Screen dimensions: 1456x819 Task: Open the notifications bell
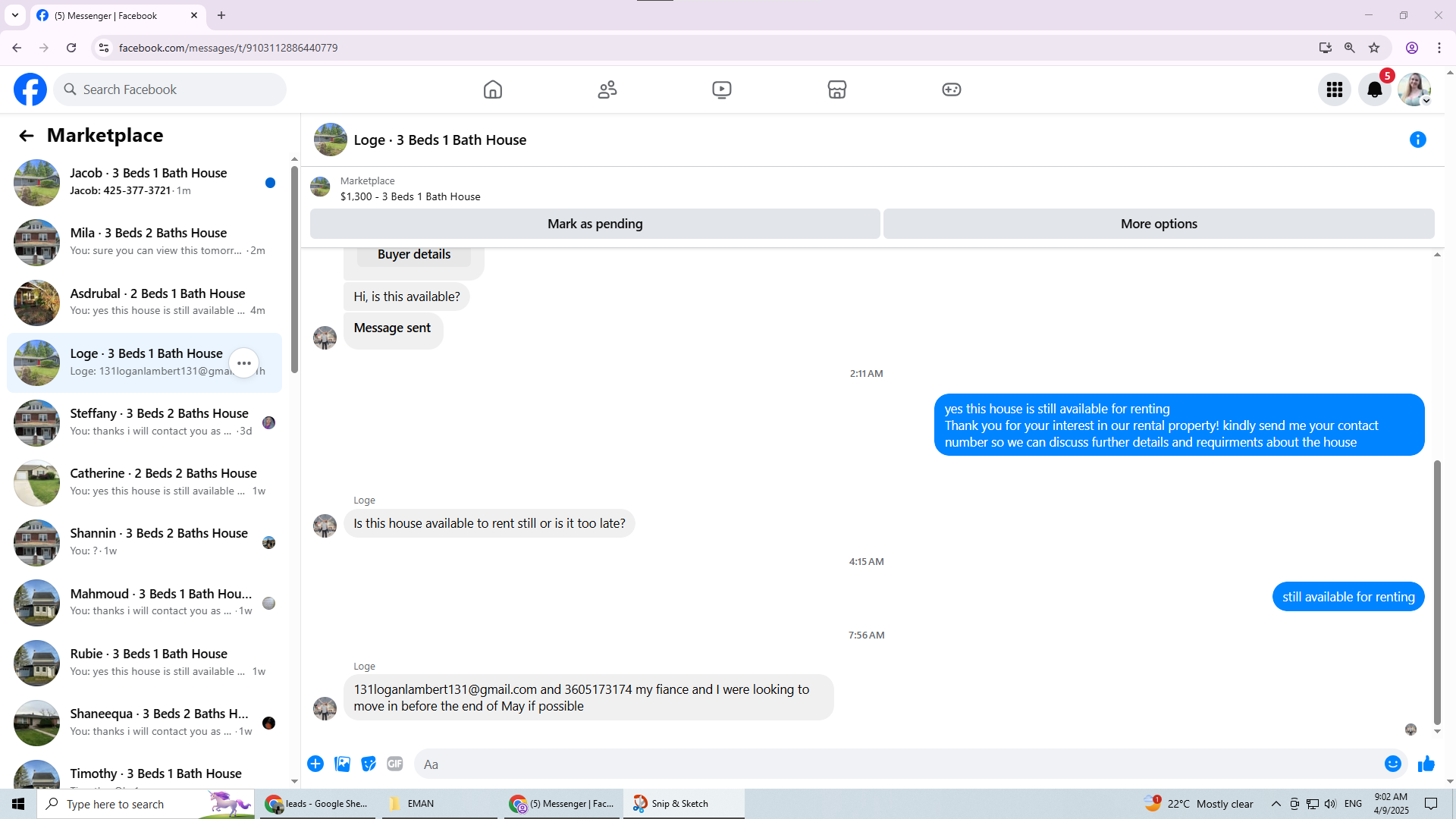tap(1375, 89)
